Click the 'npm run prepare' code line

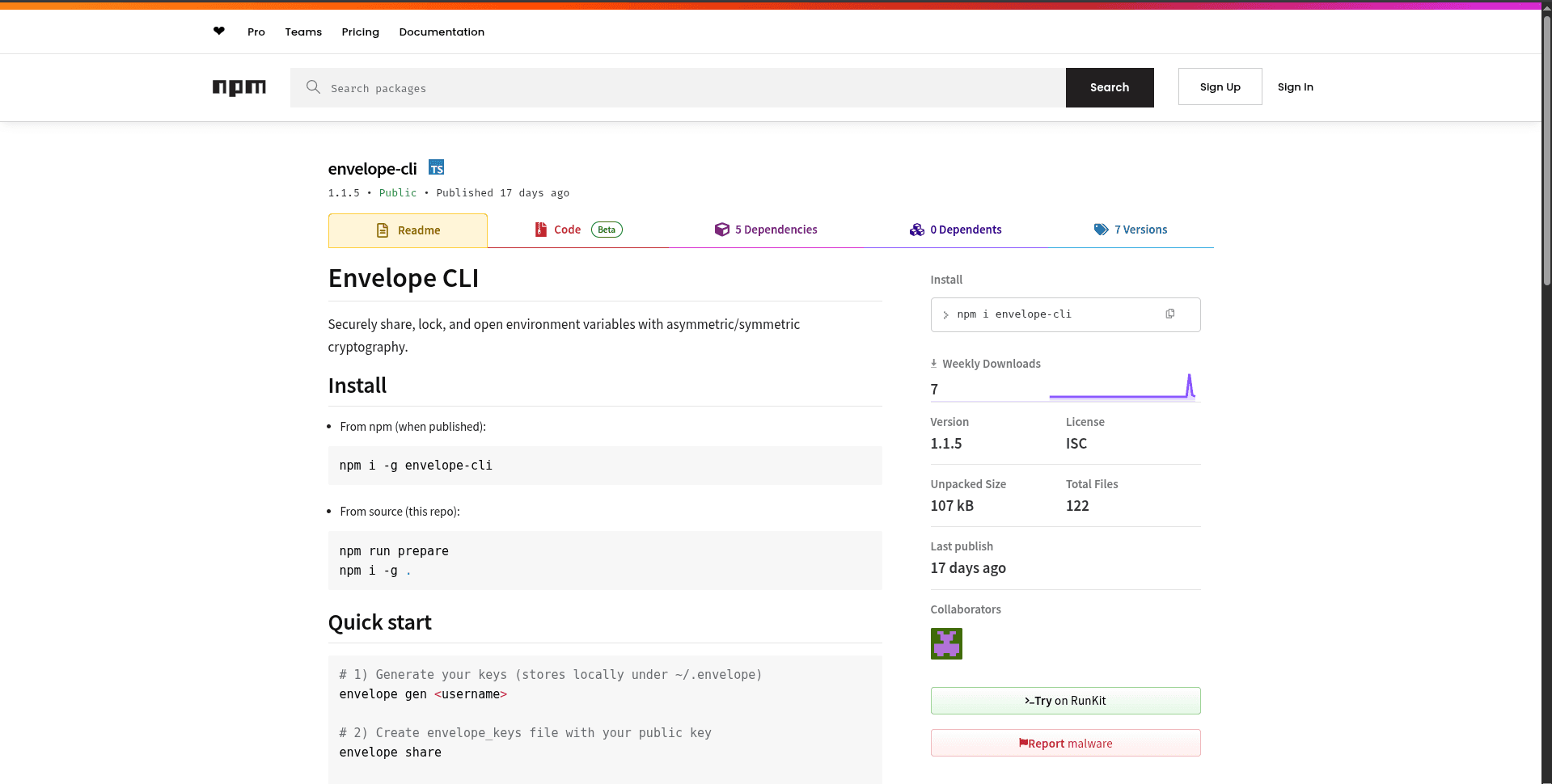pos(394,551)
